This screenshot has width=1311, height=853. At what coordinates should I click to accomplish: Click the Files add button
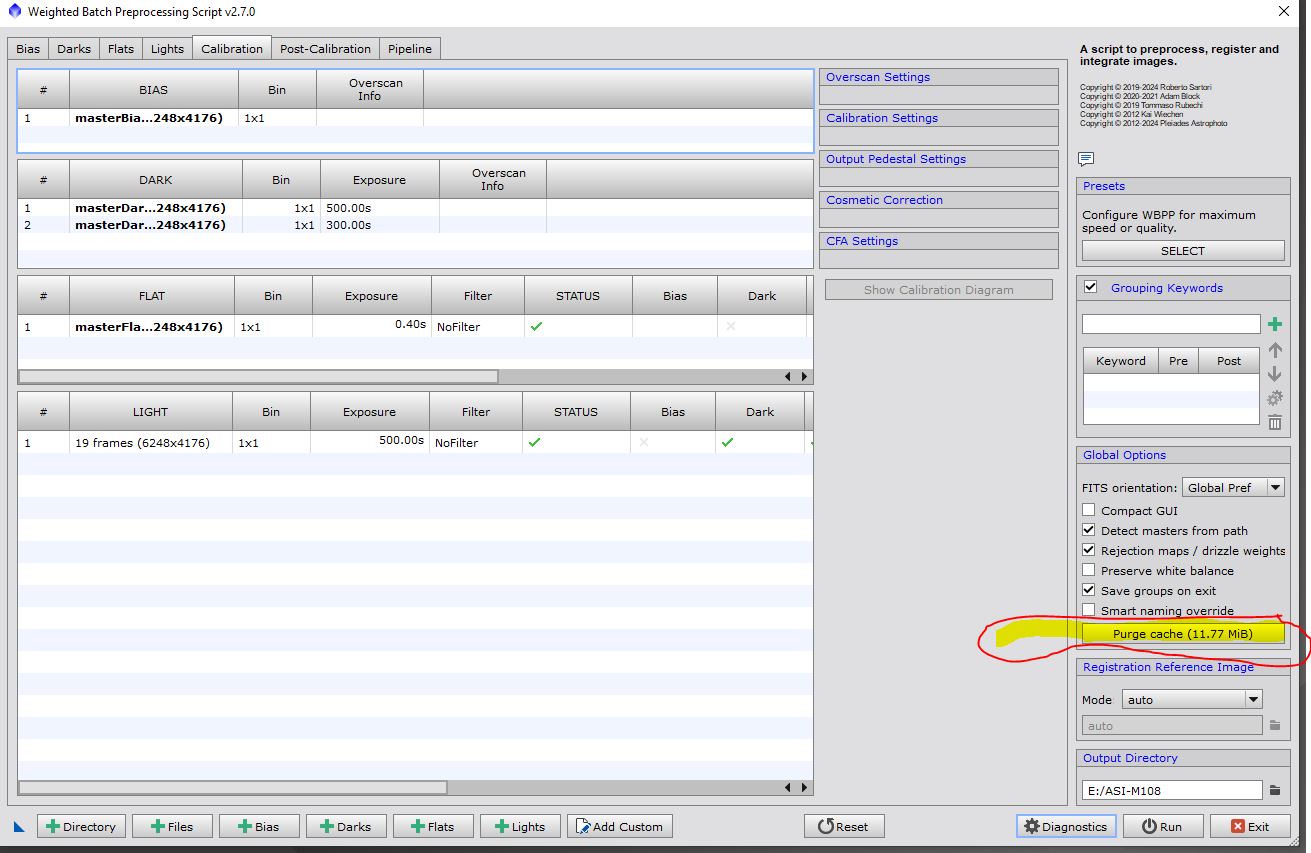click(x=172, y=826)
